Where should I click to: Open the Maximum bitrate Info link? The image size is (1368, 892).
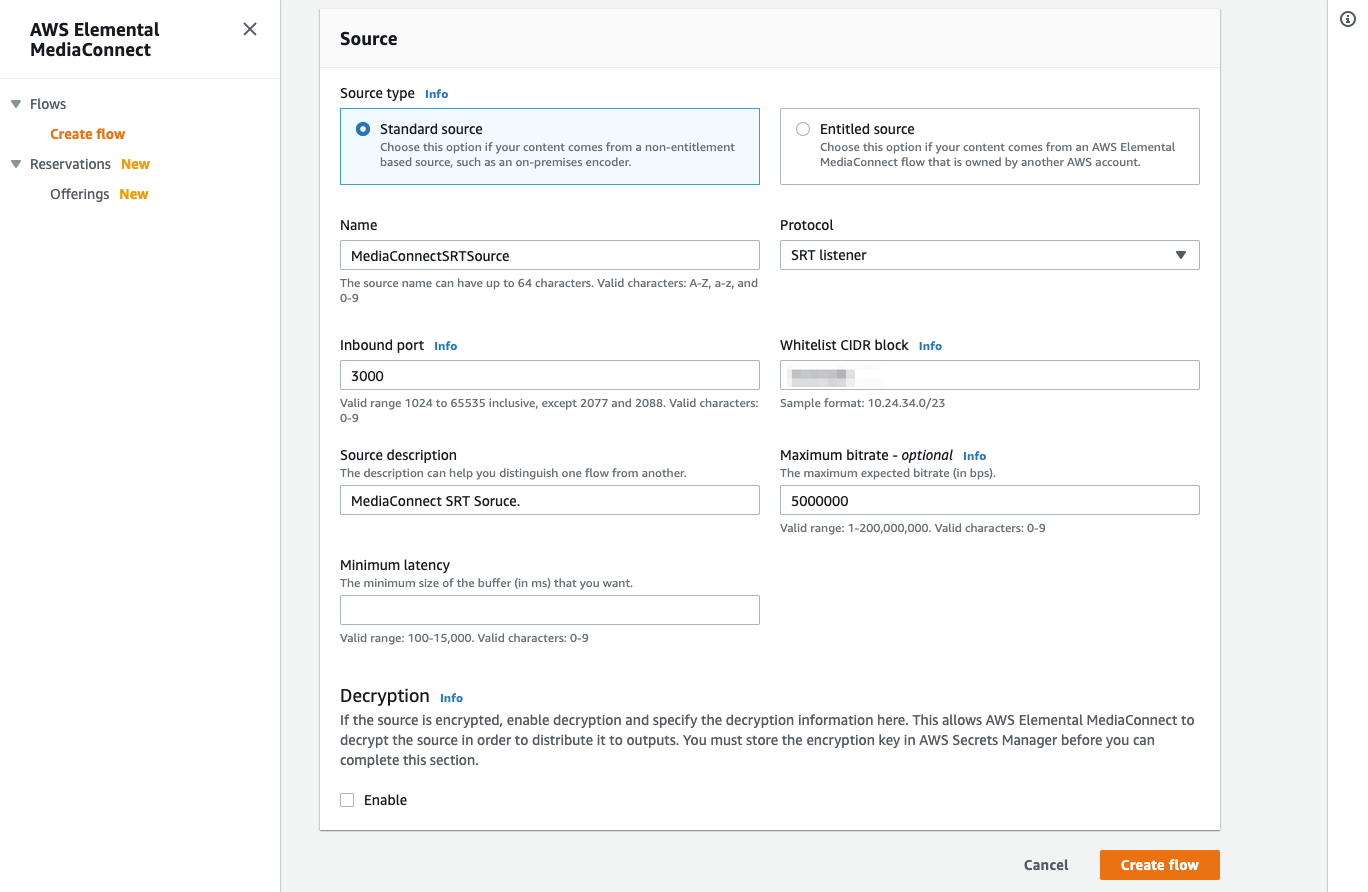coord(974,455)
